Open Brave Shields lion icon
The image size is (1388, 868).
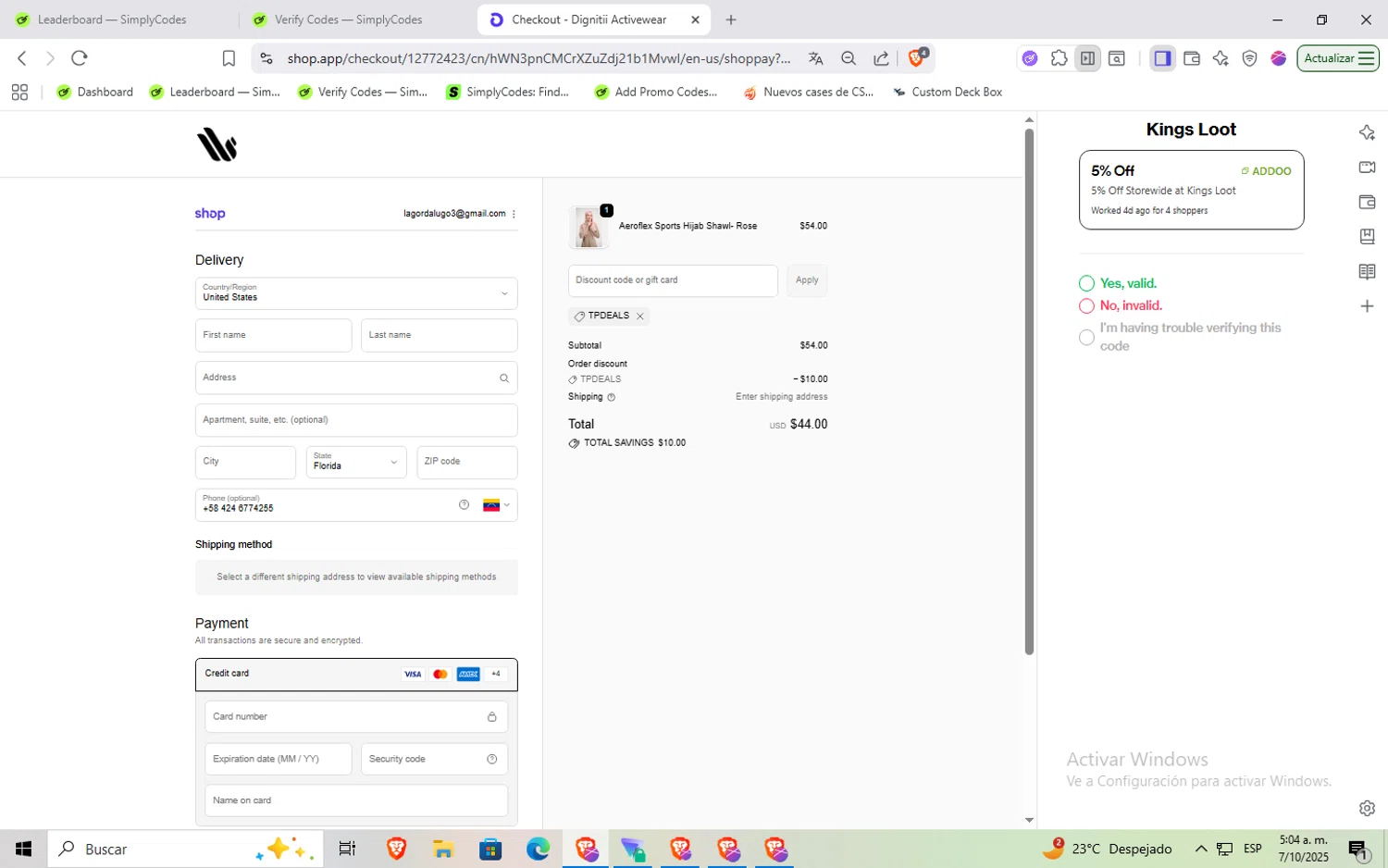click(x=917, y=57)
